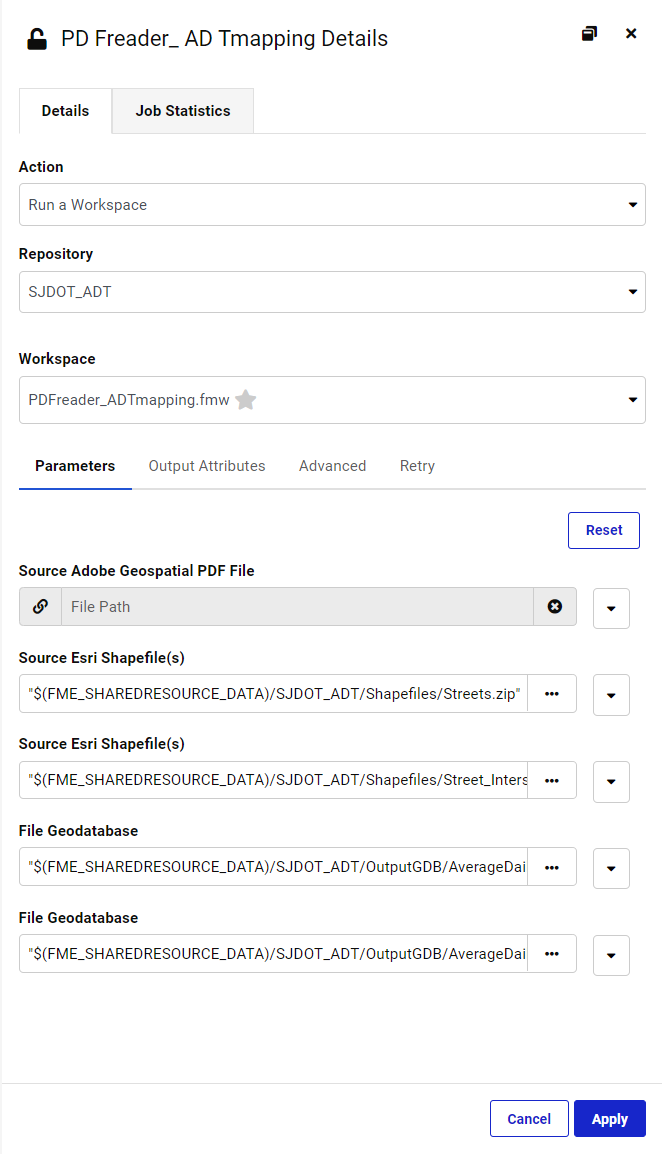Open dropdown arrow beside Street_Inters field
Screen dimensions: 662x1154
[x=611, y=782]
